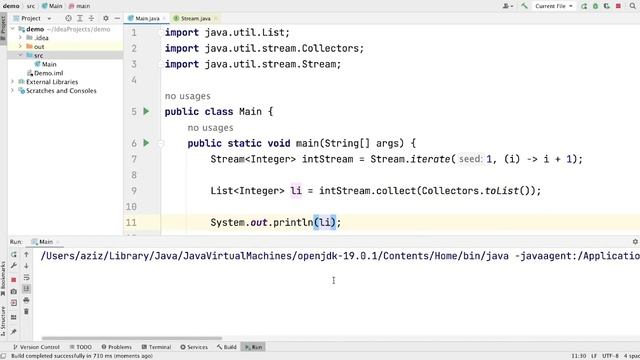Collapse the src folder
Image resolution: width=640 pixels, height=360 pixels.
20,55
